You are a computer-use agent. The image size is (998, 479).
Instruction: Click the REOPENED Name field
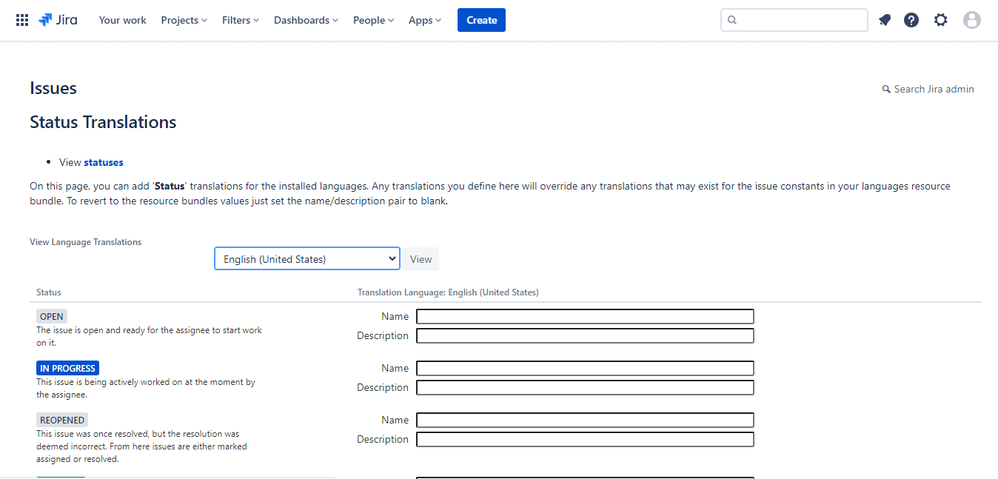point(585,420)
